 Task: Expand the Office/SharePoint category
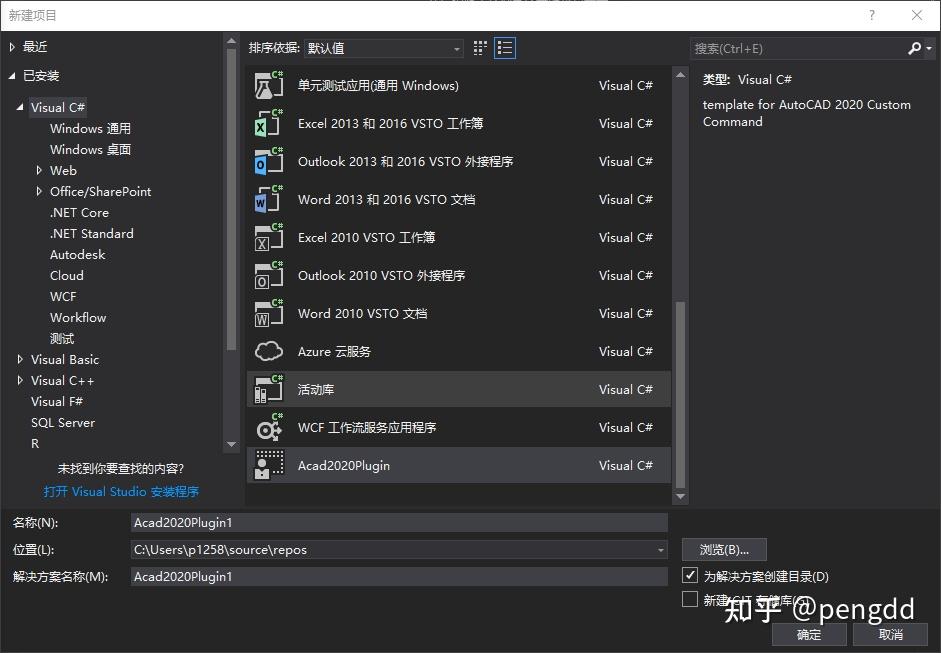click(x=41, y=191)
